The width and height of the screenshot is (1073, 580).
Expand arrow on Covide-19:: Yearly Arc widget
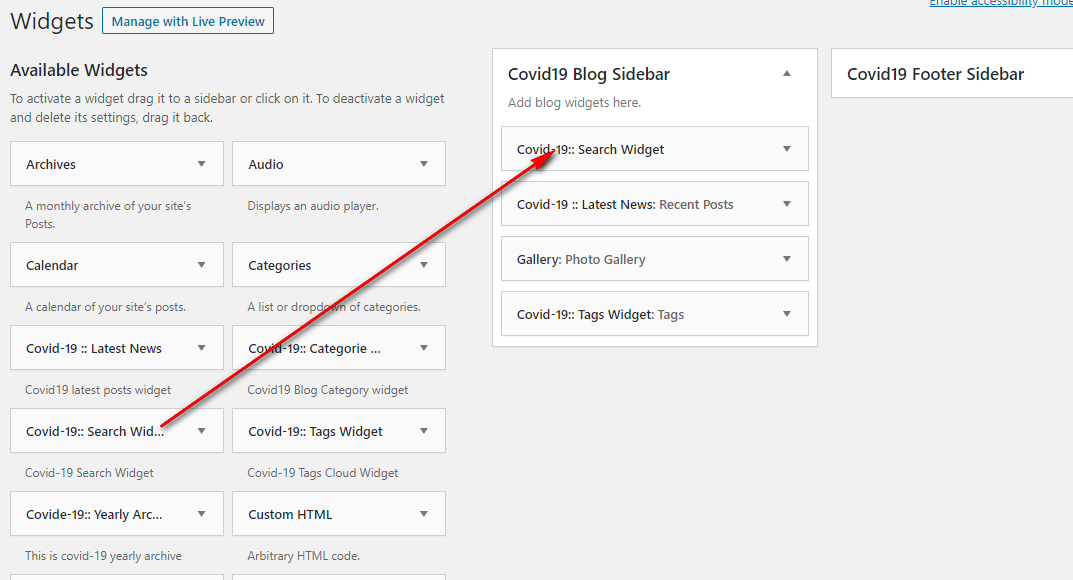coord(201,514)
